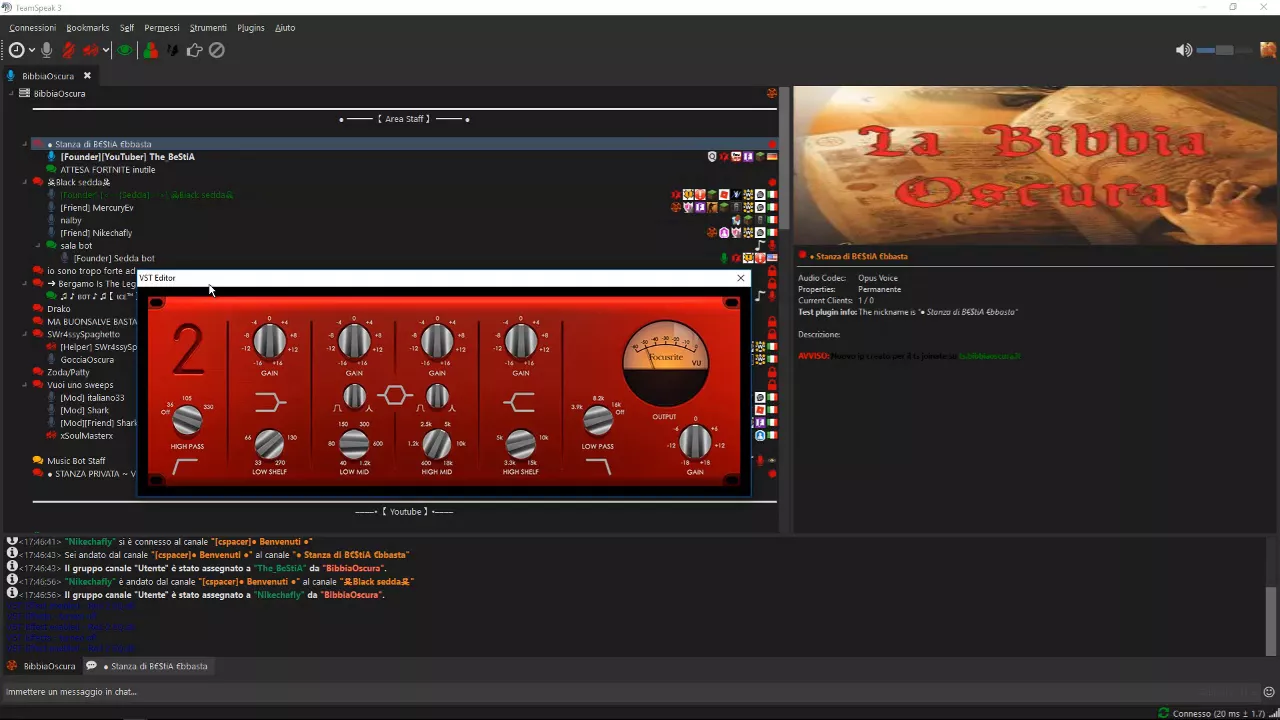Click the HIGH PASS knob in VST Editor
The height and width of the screenshot is (720, 1280).
click(187, 421)
